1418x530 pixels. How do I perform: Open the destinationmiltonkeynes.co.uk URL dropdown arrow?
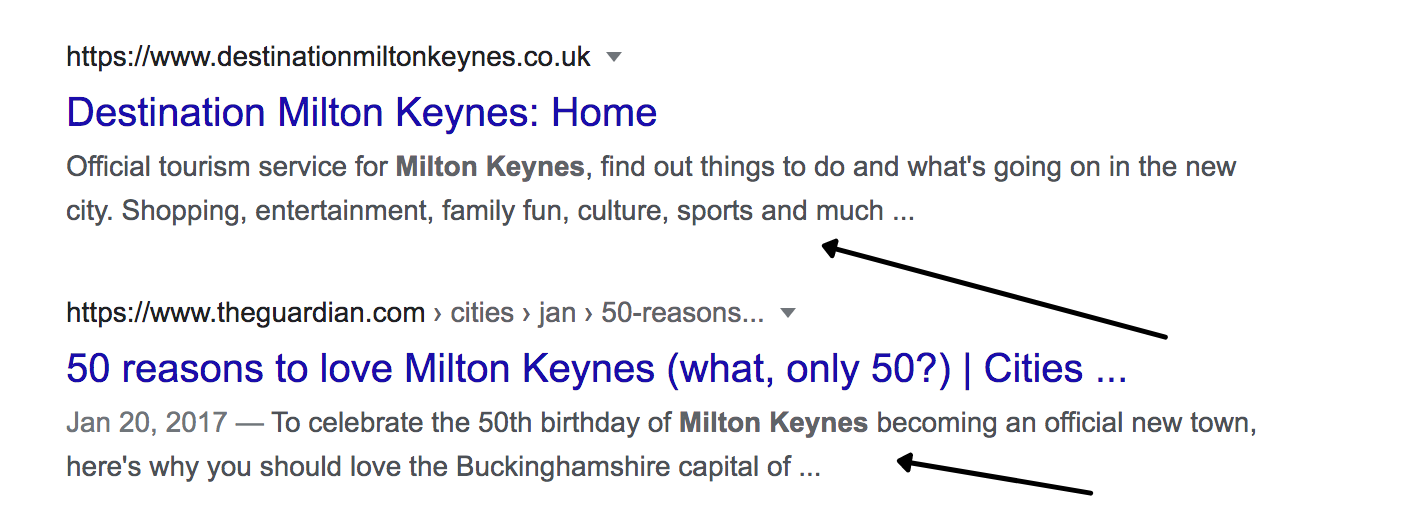pyautogui.click(x=614, y=57)
